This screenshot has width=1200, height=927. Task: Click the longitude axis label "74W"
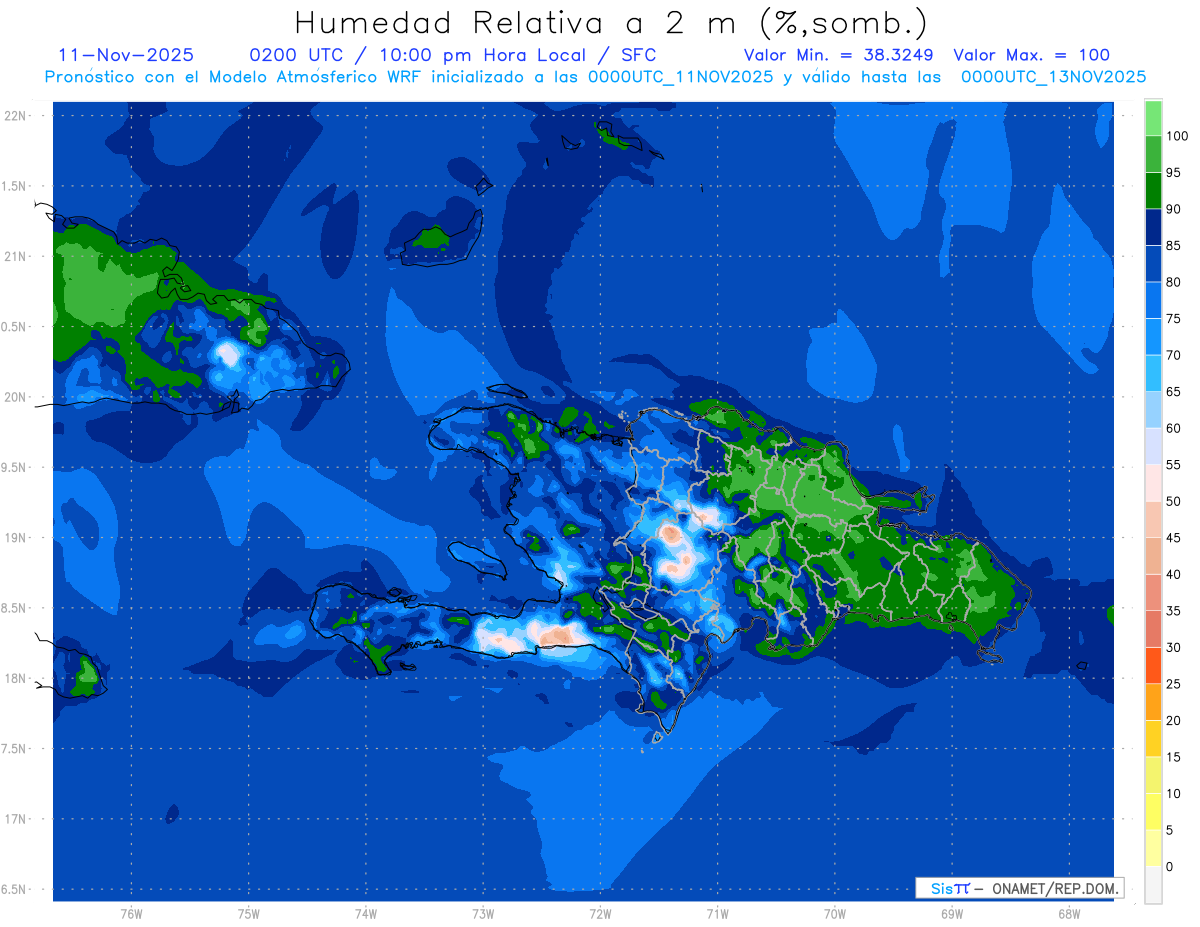[366, 914]
